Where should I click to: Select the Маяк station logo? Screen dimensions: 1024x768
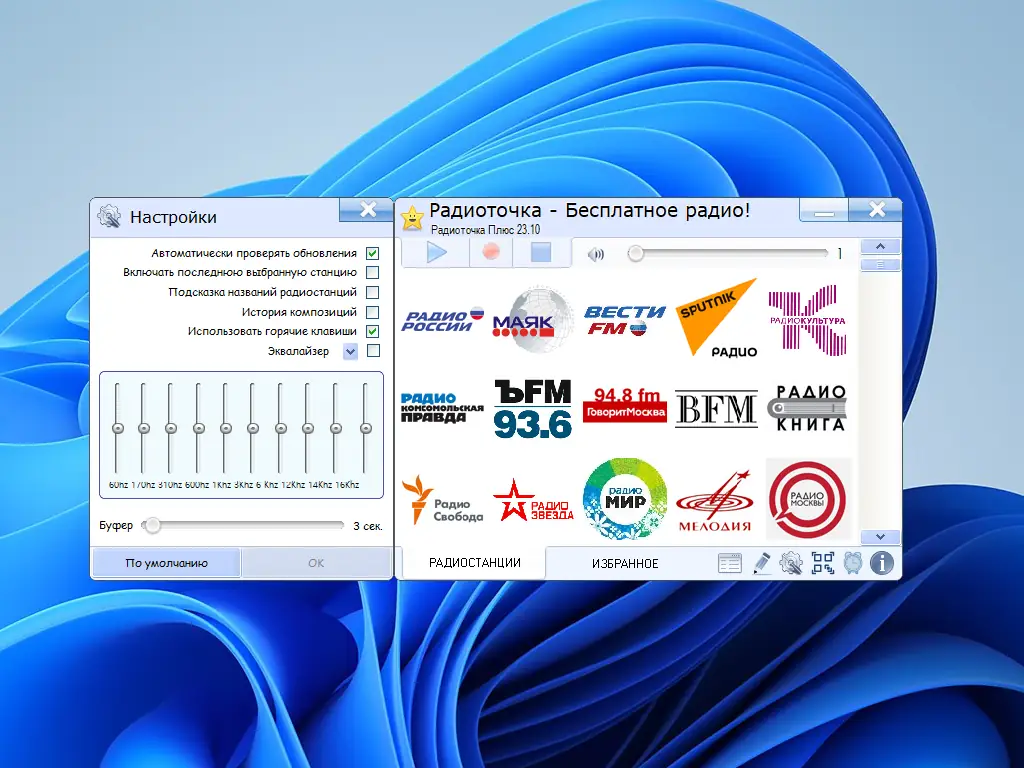click(x=532, y=319)
